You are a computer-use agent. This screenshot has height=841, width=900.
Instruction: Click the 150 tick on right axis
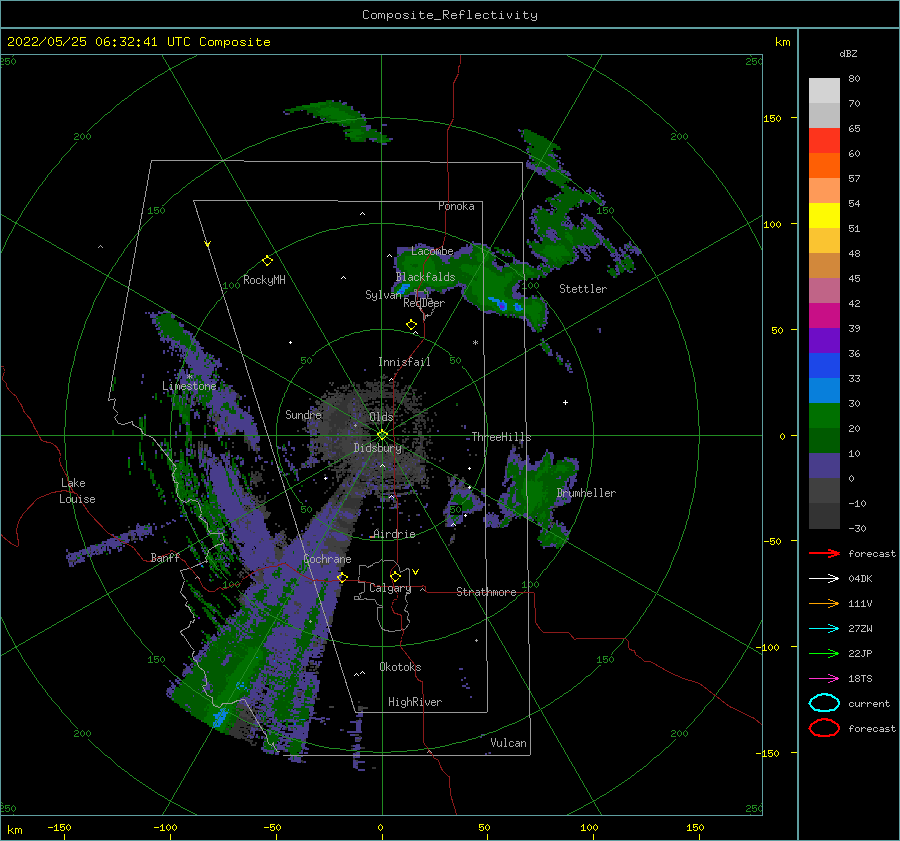[772, 118]
